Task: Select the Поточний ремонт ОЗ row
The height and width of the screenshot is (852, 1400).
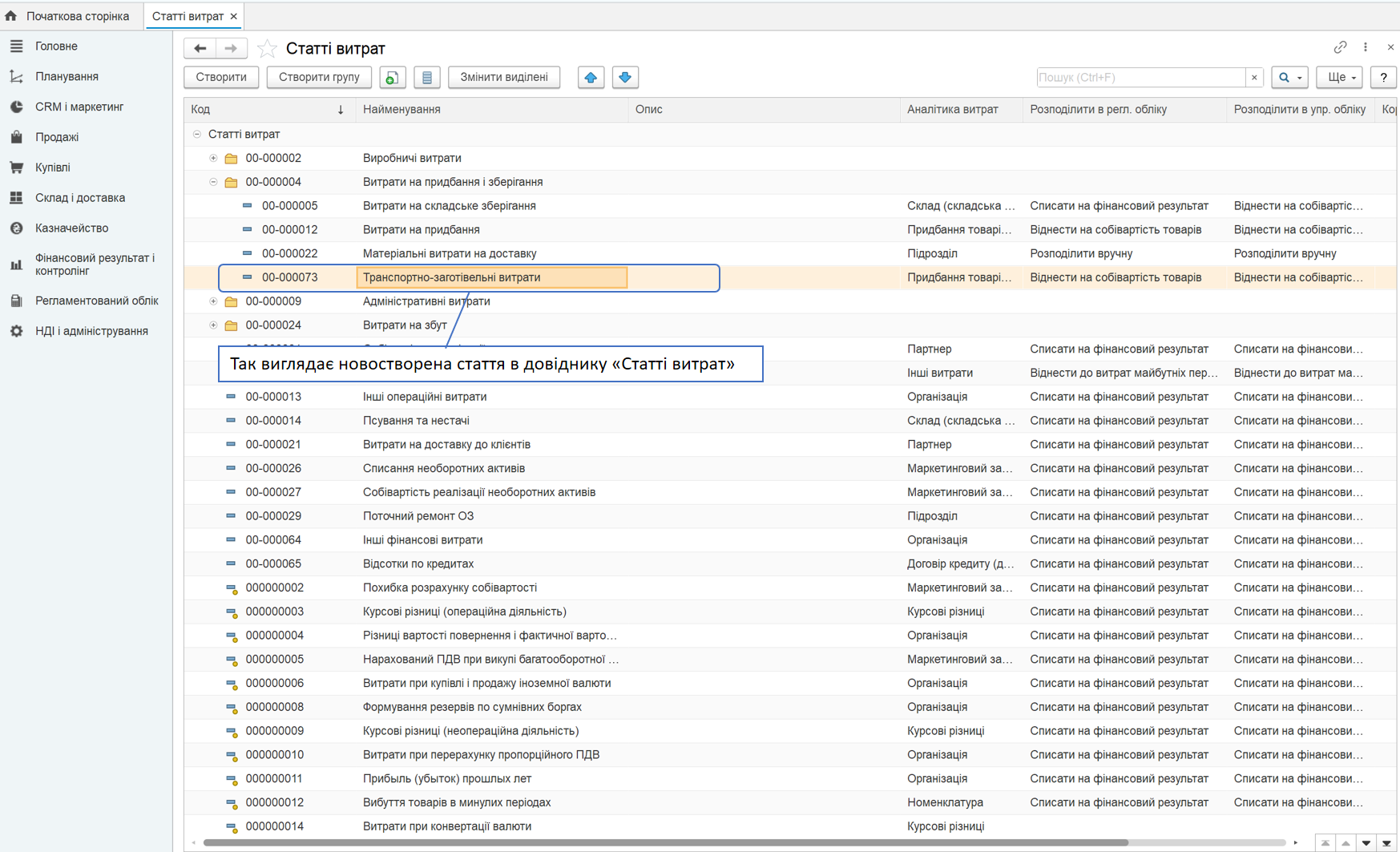Action: point(790,516)
